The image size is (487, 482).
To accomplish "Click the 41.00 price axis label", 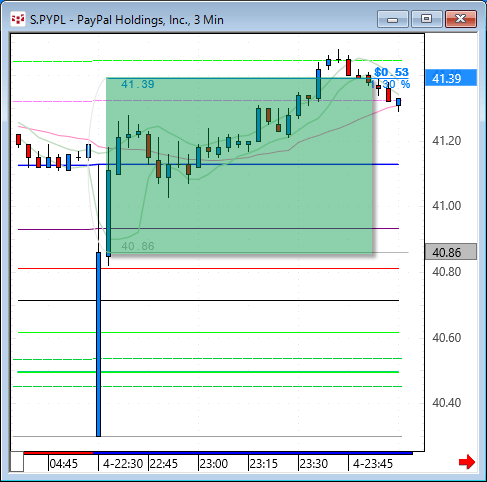I will 447,206.
